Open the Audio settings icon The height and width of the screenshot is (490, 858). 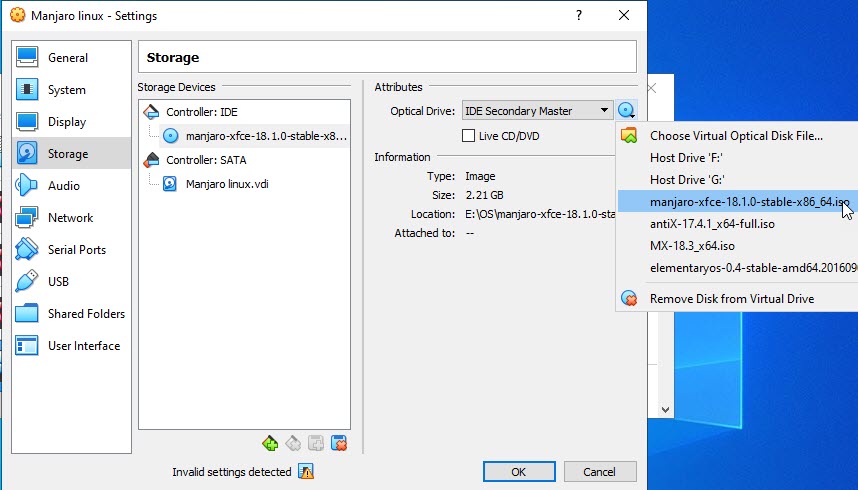27,186
